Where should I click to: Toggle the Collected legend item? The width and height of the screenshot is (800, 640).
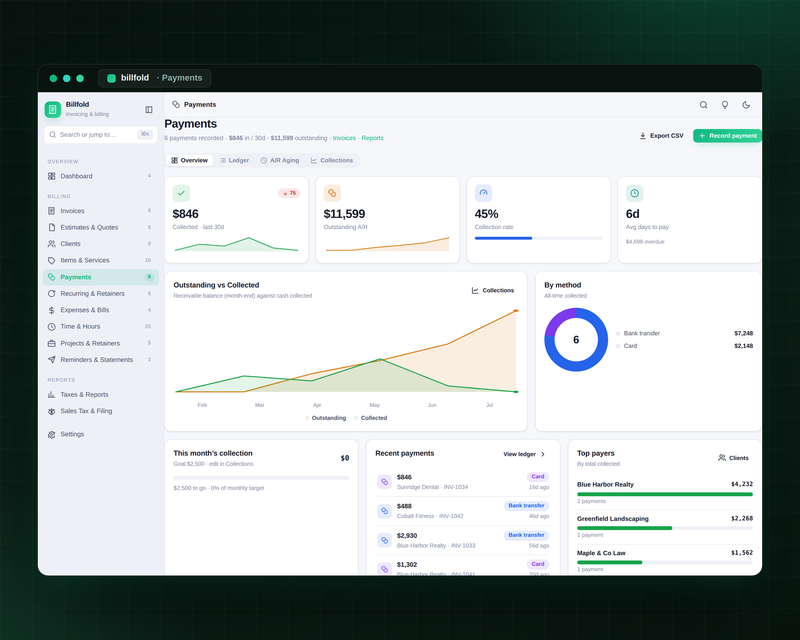pyautogui.click(x=370, y=418)
